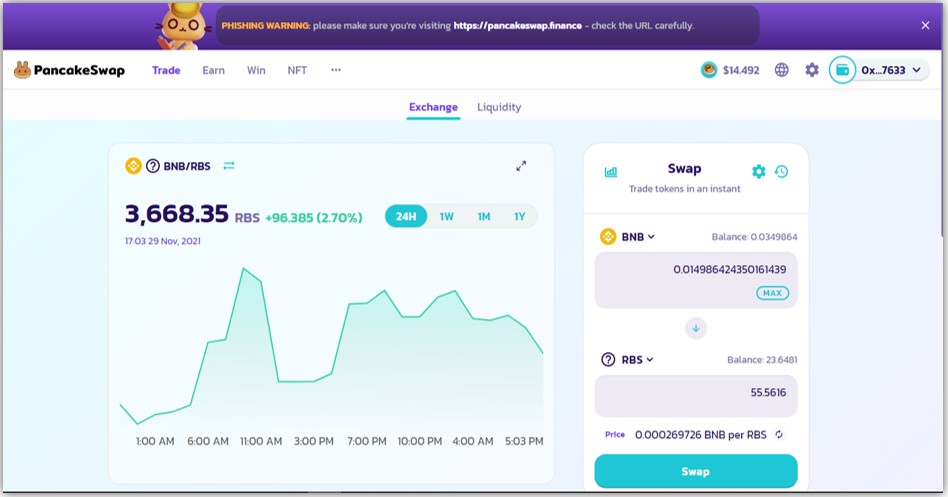This screenshot has width=948, height=497.
Task: Open the three-dots more menu
Action: pyautogui.click(x=336, y=70)
